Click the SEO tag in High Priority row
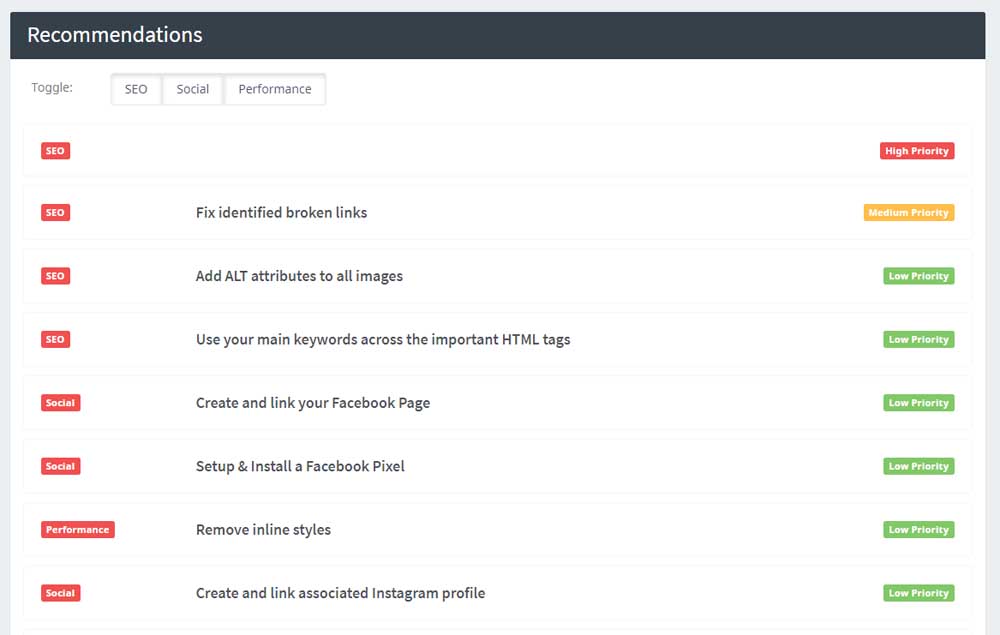Image resolution: width=1000 pixels, height=635 pixels. [x=55, y=151]
